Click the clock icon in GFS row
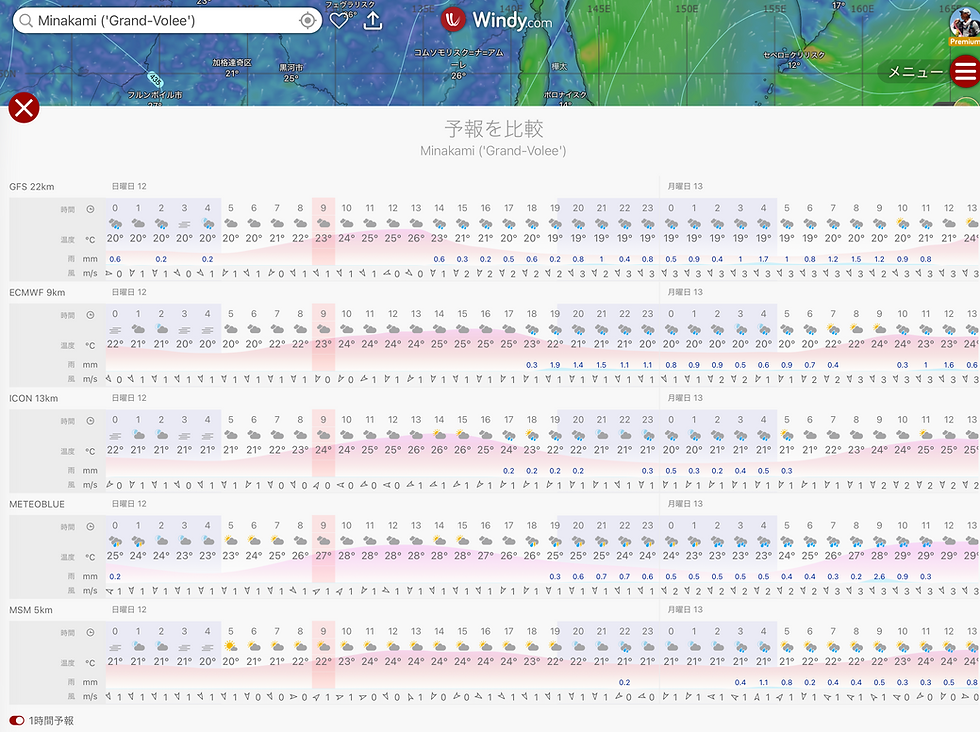Screen dimensions: 980x732 pos(90,209)
